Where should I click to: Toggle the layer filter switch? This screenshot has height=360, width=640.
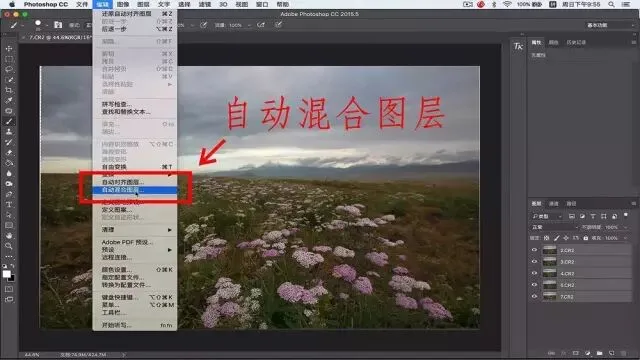coord(626,215)
